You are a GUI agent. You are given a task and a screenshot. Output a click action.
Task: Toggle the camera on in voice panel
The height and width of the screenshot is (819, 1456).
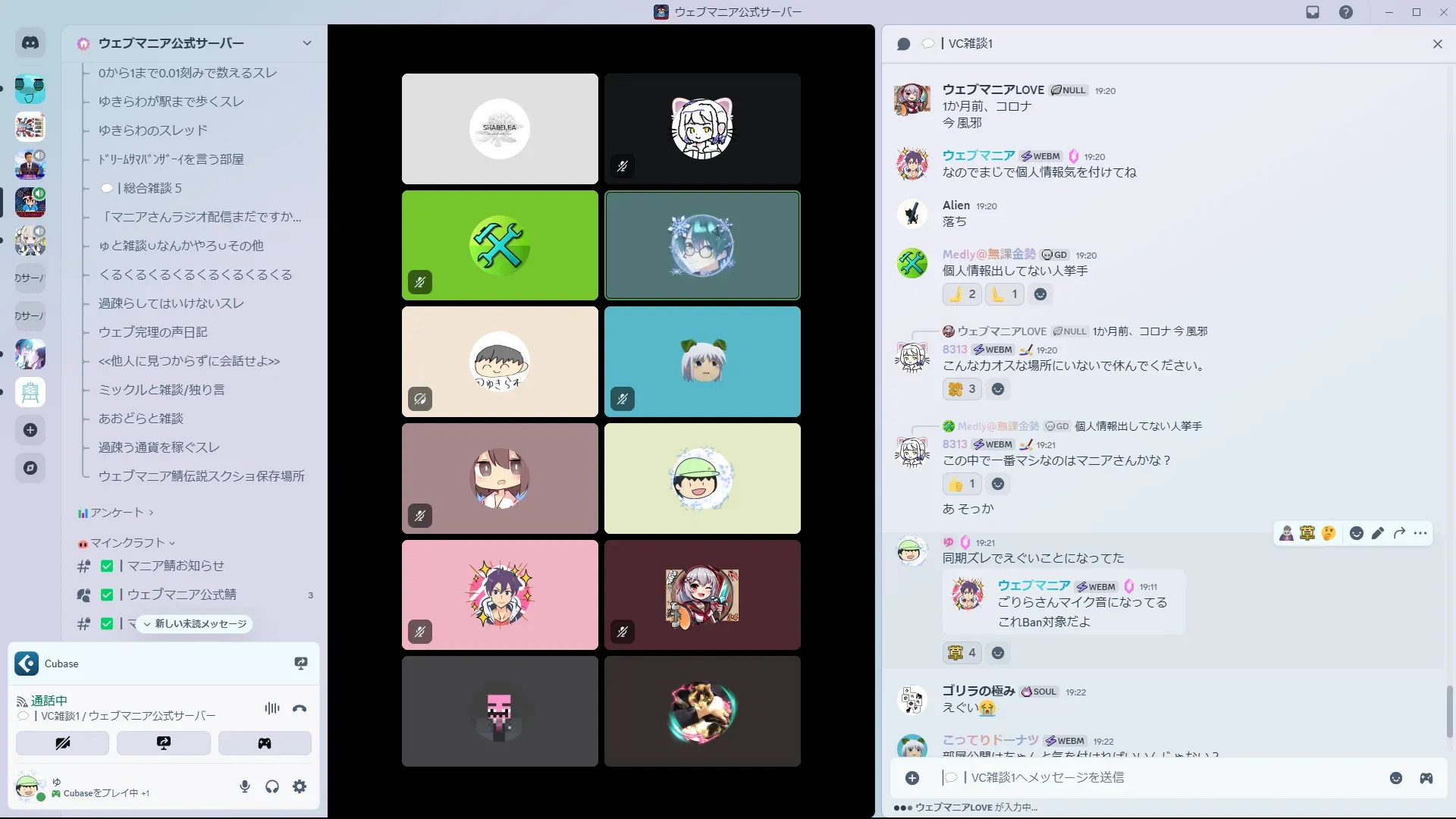pyautogui.click(x=62, y=743)
